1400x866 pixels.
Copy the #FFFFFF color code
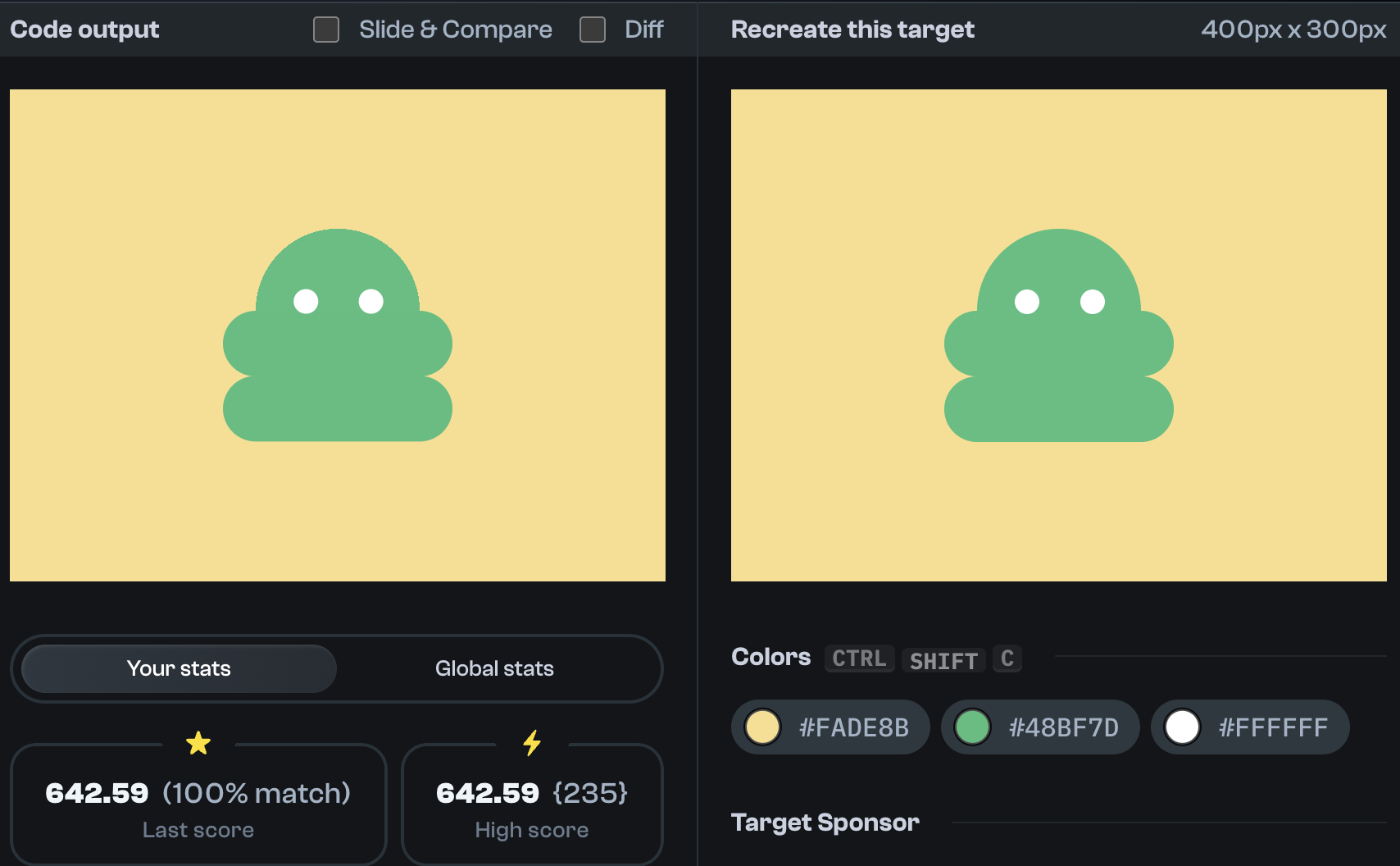(x=1274, y=727)
